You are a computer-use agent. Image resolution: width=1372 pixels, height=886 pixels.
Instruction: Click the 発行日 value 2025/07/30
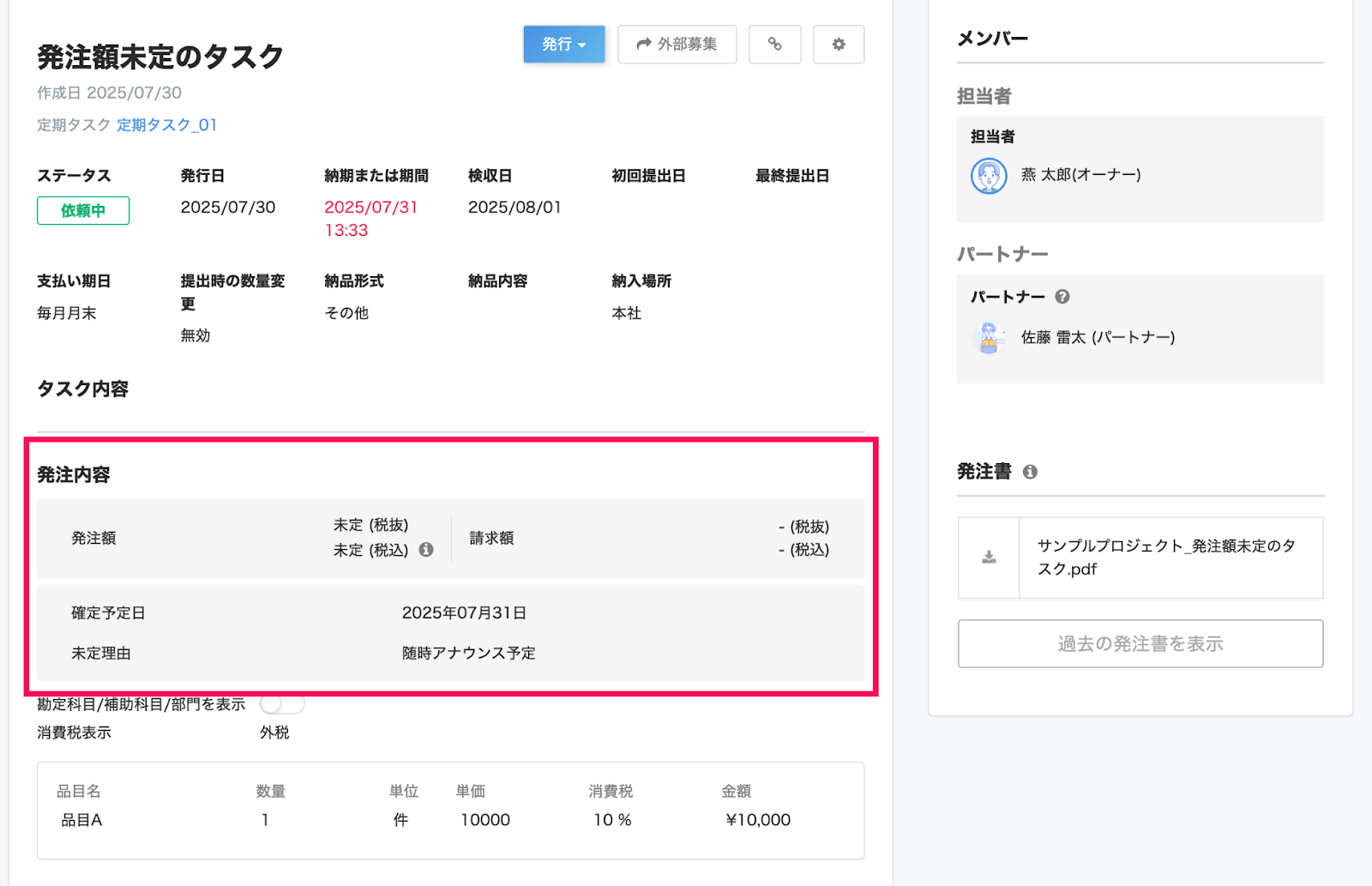tap(228, 207)
